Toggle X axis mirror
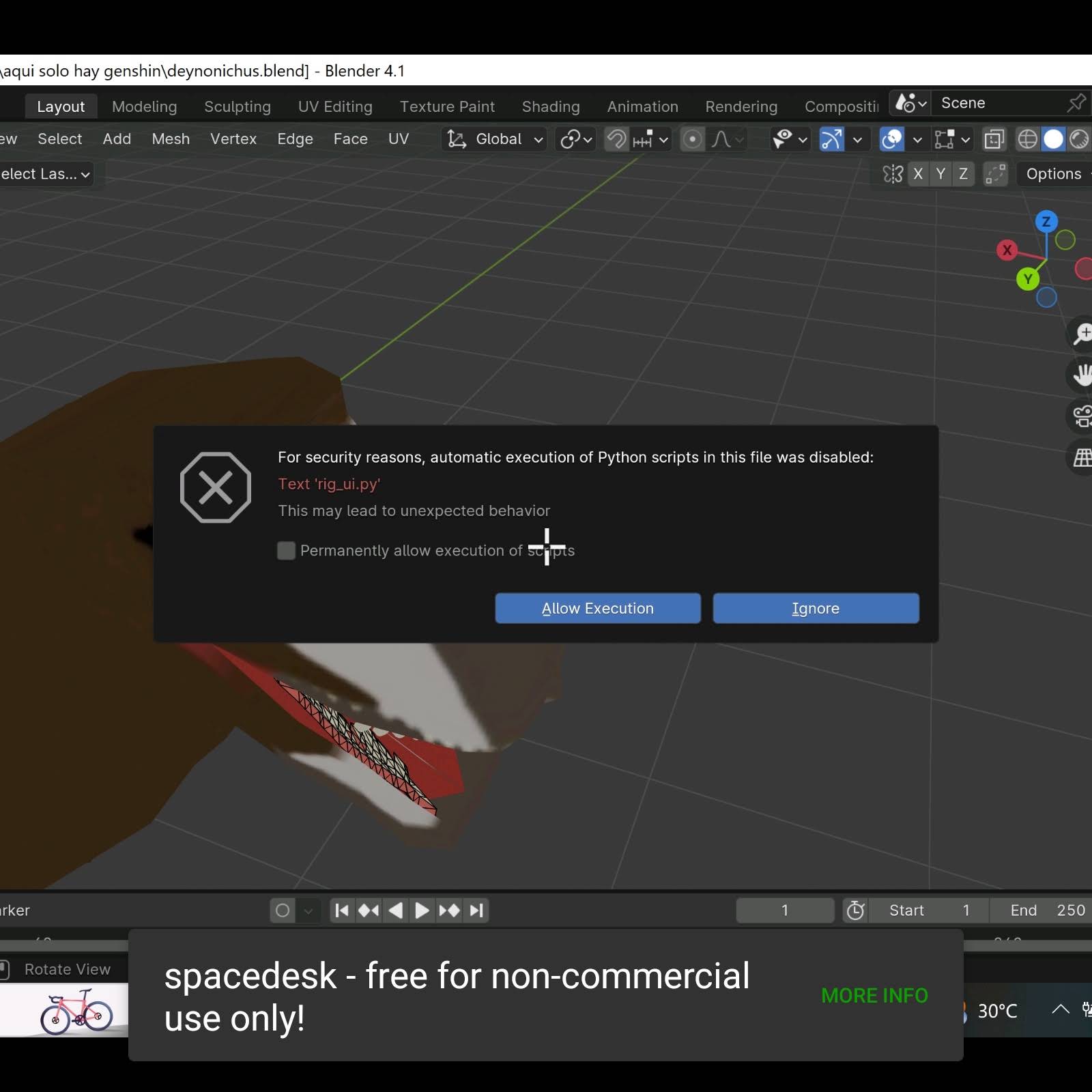 [918, 174]
